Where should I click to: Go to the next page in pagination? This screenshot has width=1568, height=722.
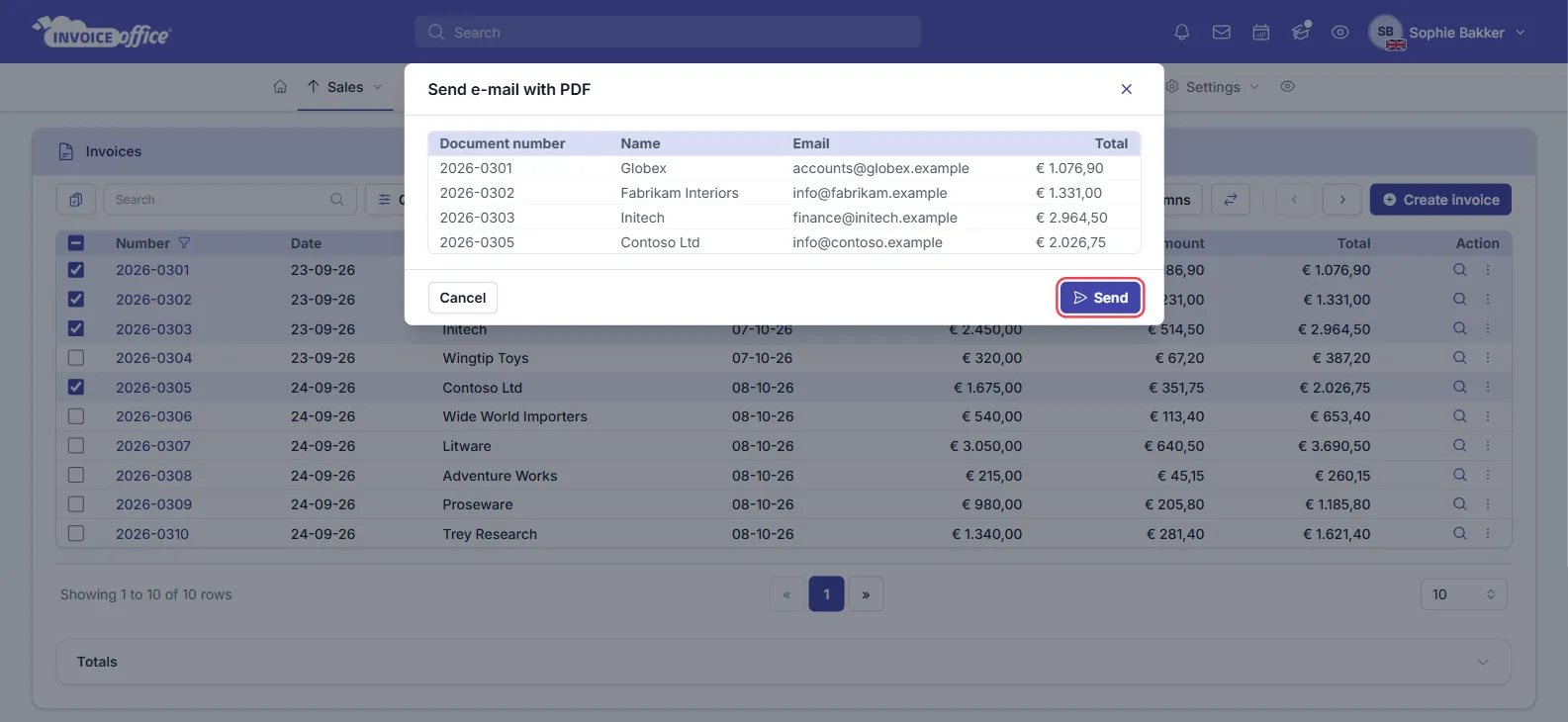click(x=866, y=594)
